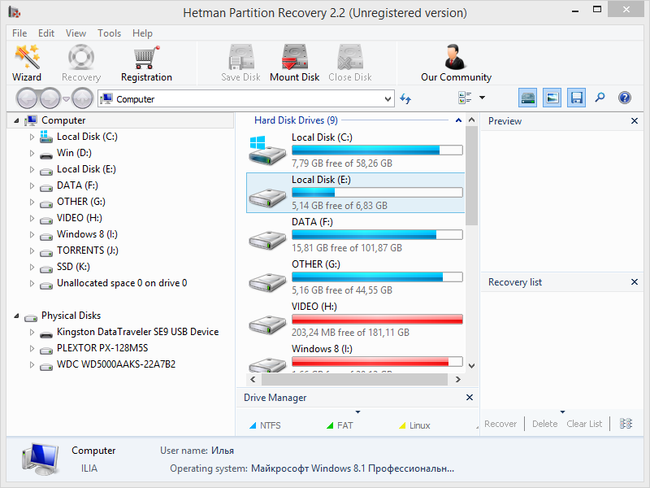Click Mount Disk toolbar icon
The image size is (650, 488).
tap(294, 56)
